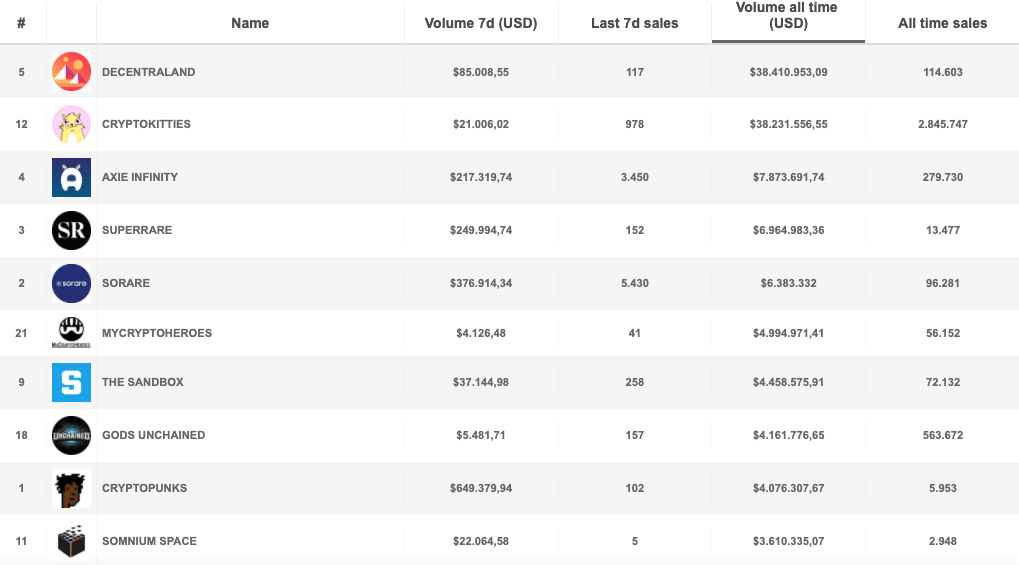Screen dimensions: 1019x565
Task: Click the Sorare round logo
Action: point(71,283)
